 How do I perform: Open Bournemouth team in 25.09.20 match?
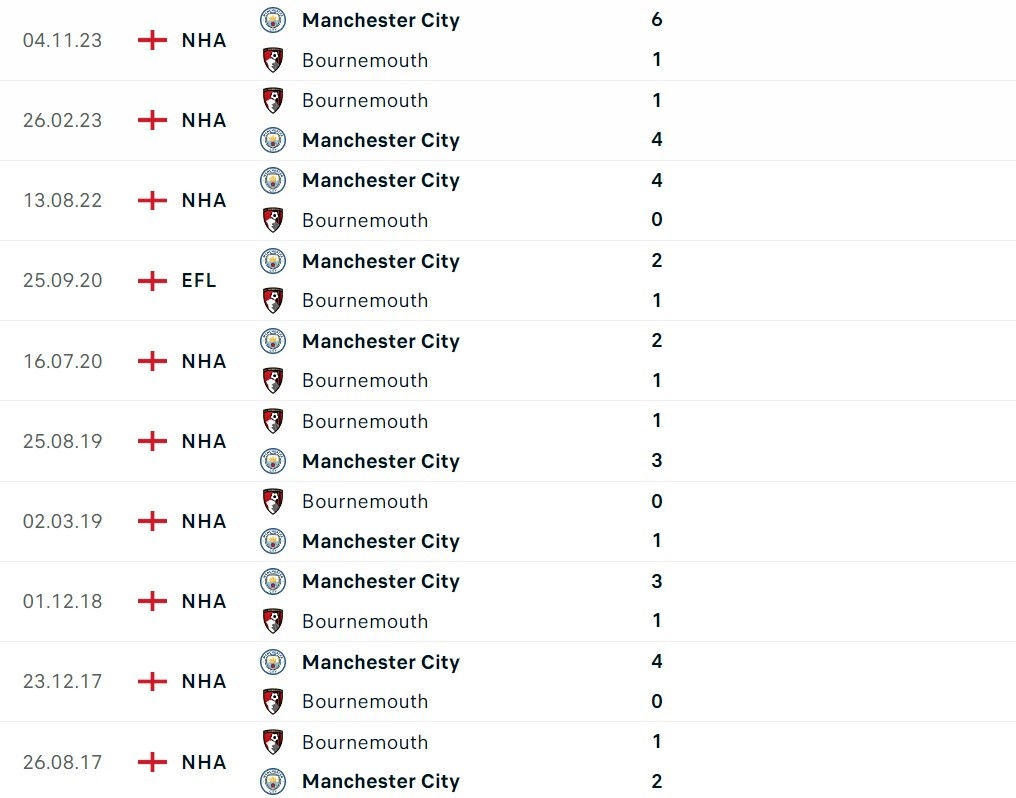(x=364, y=300)
